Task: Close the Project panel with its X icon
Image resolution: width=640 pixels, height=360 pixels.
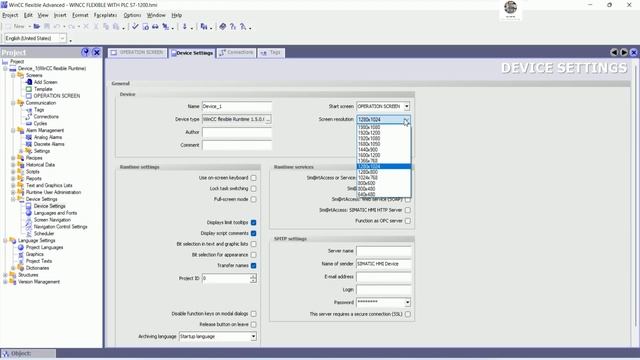Action: pos(97,52)
